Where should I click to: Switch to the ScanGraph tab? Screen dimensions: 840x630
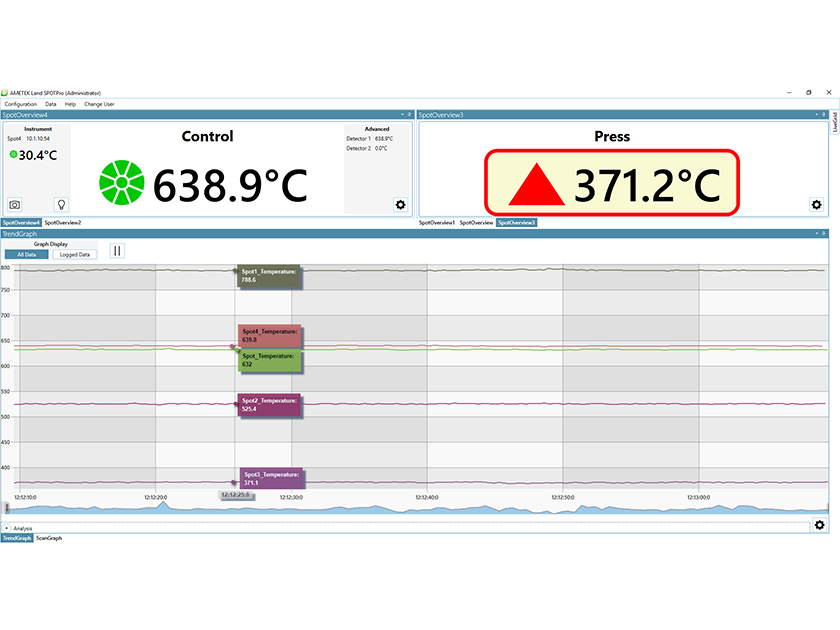tap(47, 538)
